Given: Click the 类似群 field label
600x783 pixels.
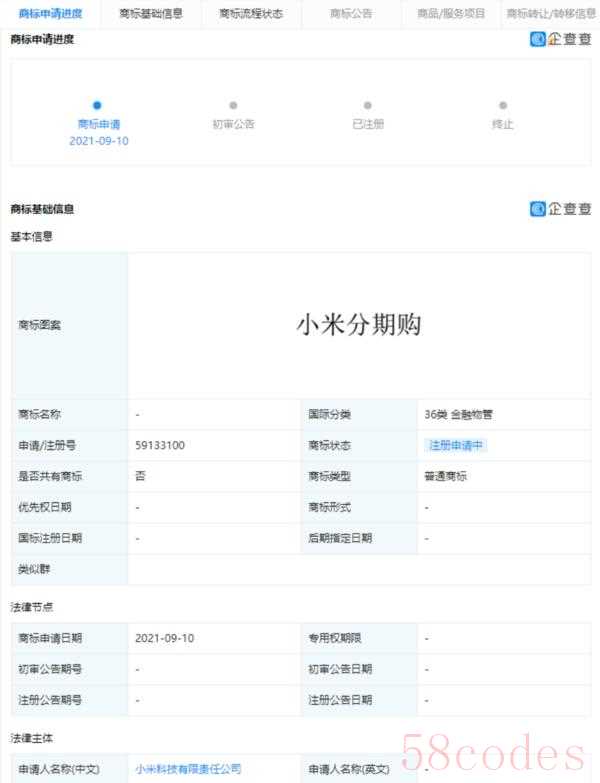Looking at the screenshot, I should pos(34,569).
